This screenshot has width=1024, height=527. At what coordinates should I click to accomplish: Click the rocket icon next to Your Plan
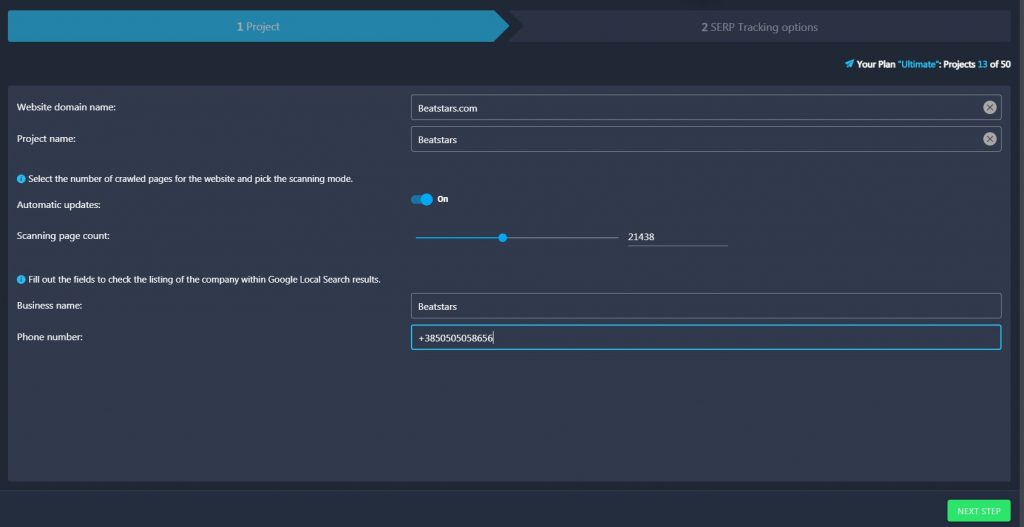[849, 64]
